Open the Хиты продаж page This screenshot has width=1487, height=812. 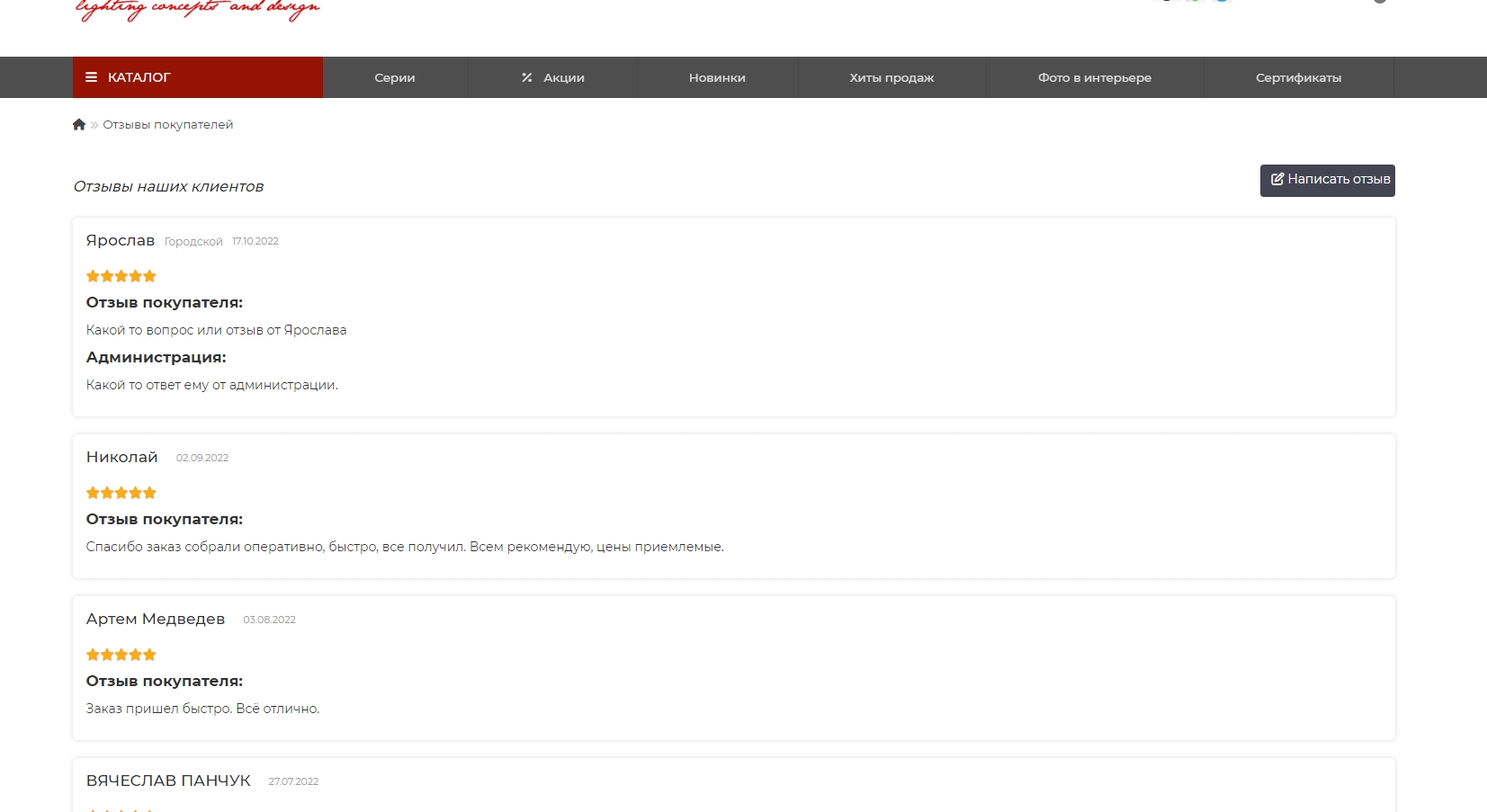click(891, 78)
